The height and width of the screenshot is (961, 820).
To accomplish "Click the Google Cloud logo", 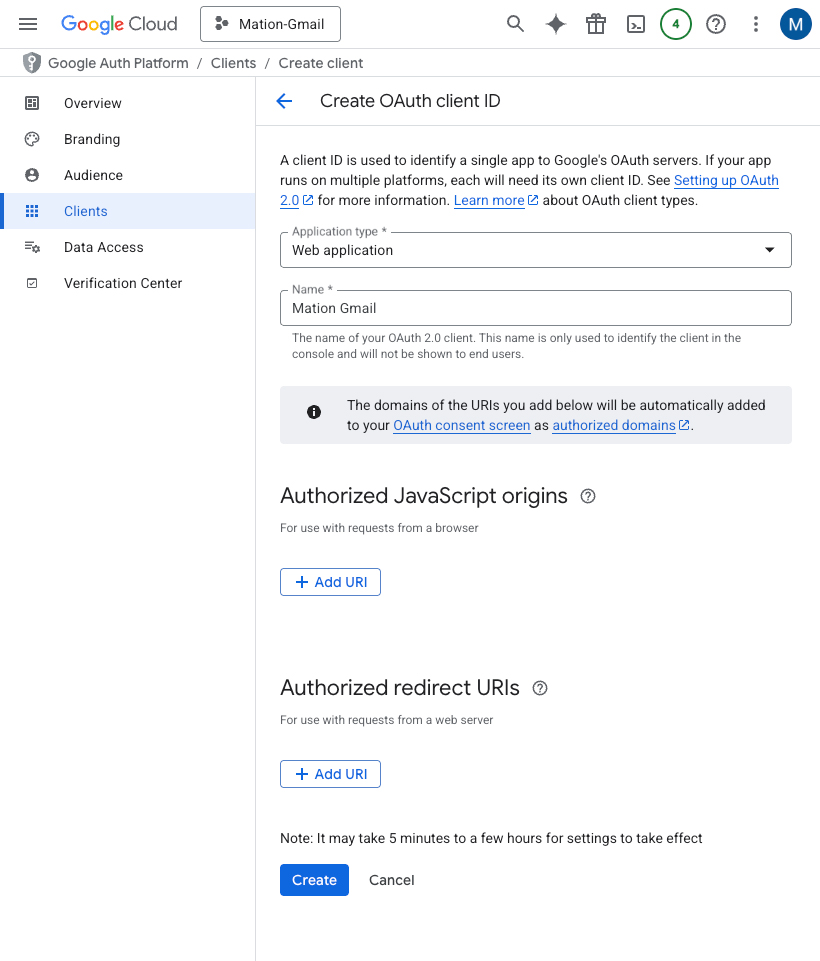I will (x=119, y=24).
